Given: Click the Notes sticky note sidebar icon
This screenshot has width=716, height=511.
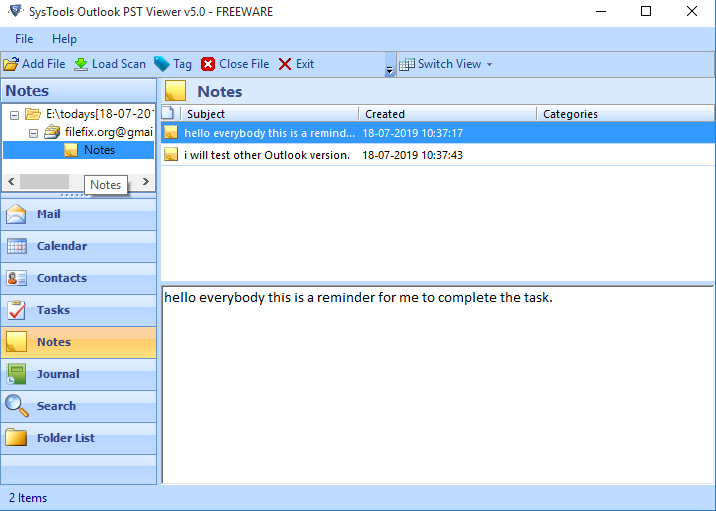Looking at the screenshot, I should (x=16, y=342).
